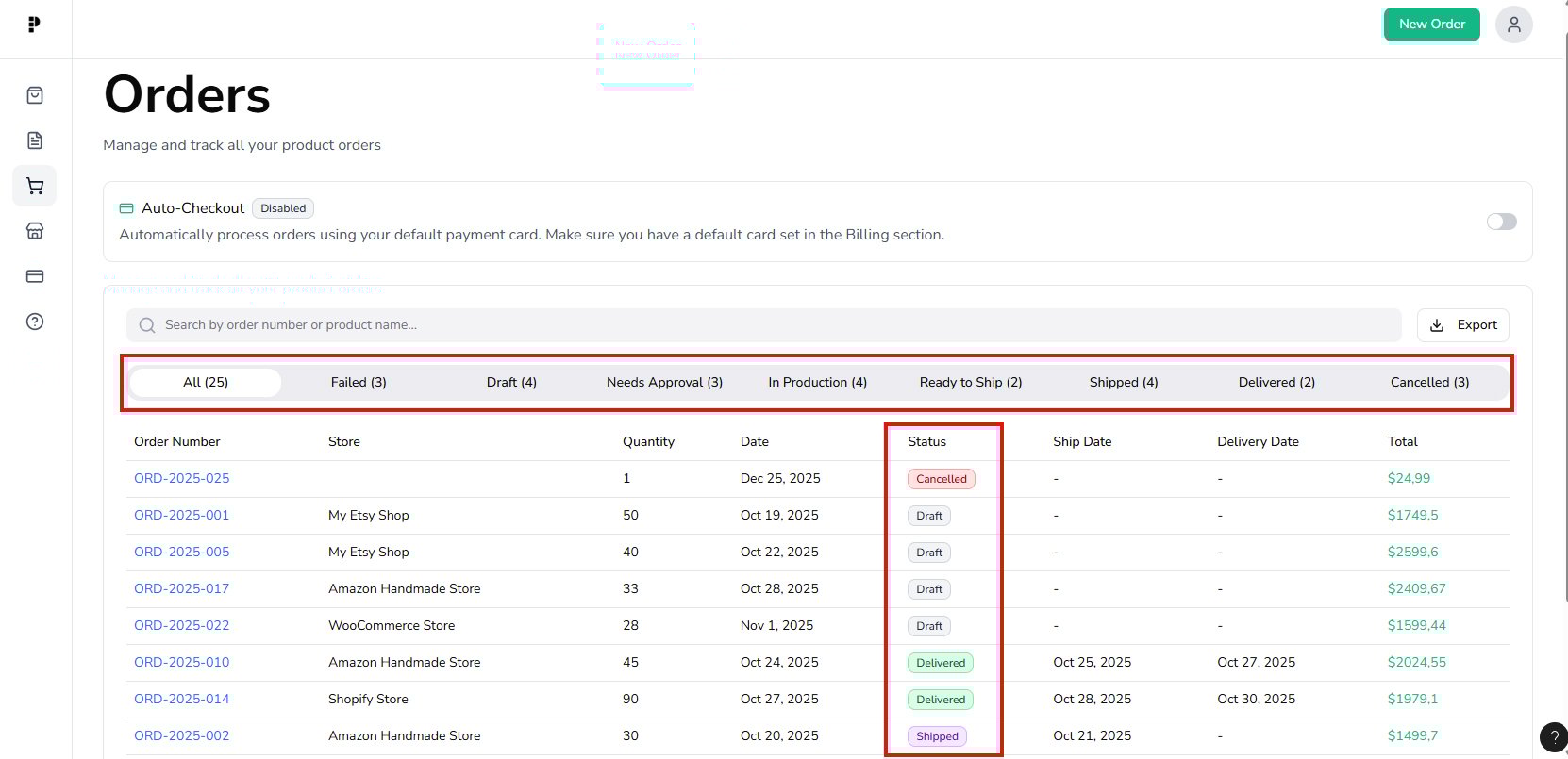The height and width of the screenshot is (759, 1568).
Task: Open the credit card billing sidebar icon
Action: pos(35,276)
